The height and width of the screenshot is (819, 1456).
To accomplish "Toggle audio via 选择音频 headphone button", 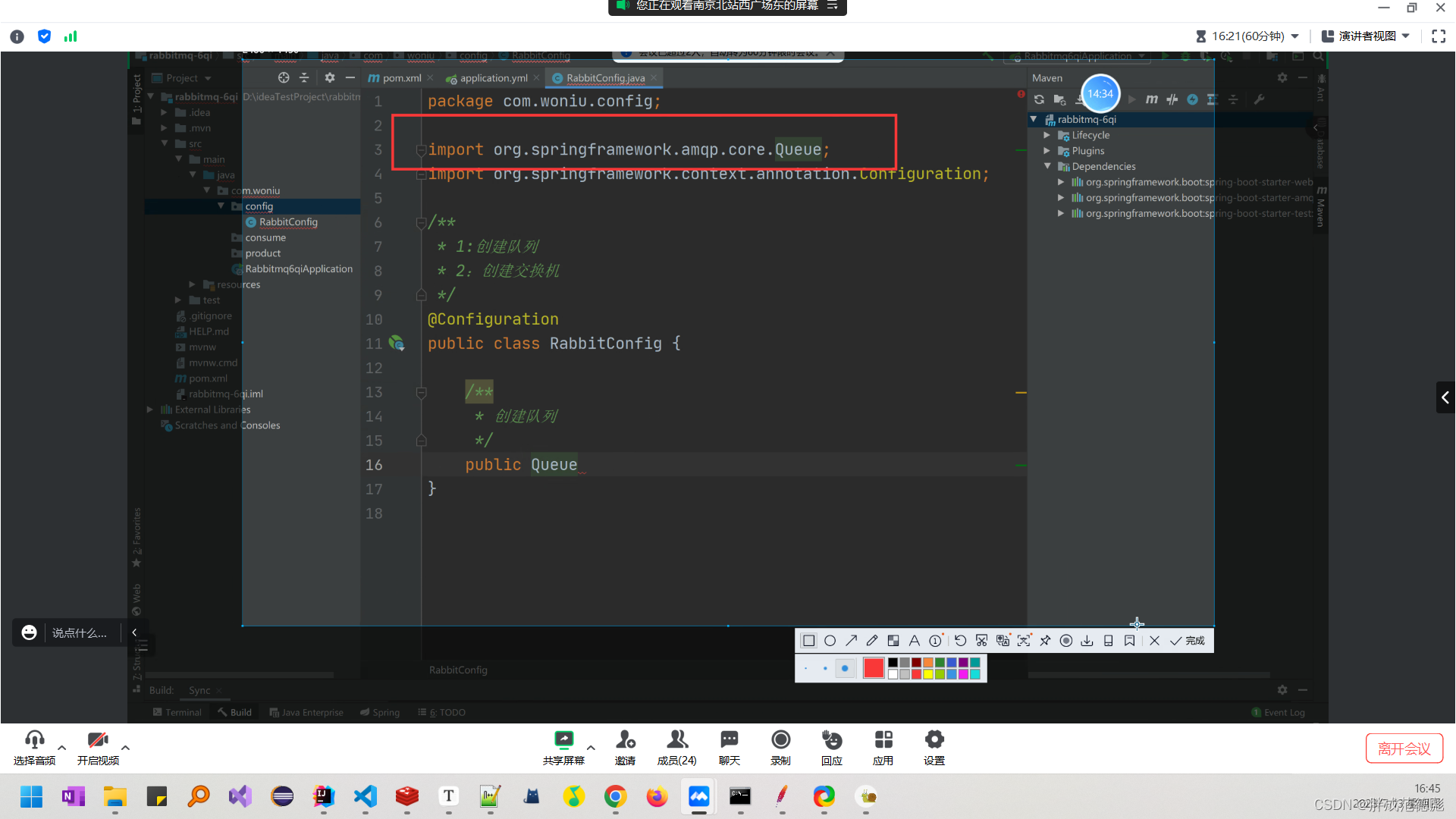I will tap(35, 748).
